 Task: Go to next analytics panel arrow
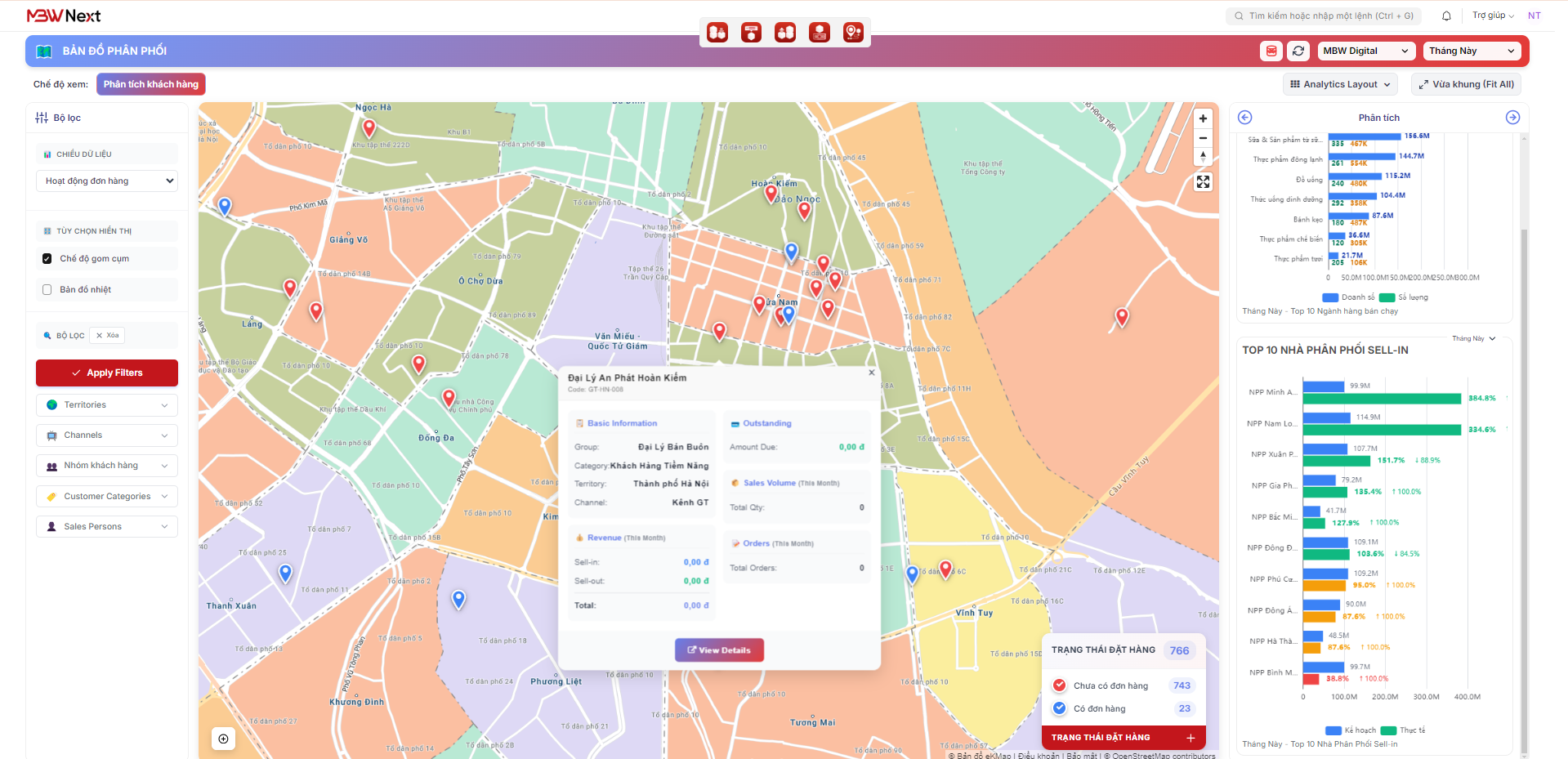[1512, 118]
